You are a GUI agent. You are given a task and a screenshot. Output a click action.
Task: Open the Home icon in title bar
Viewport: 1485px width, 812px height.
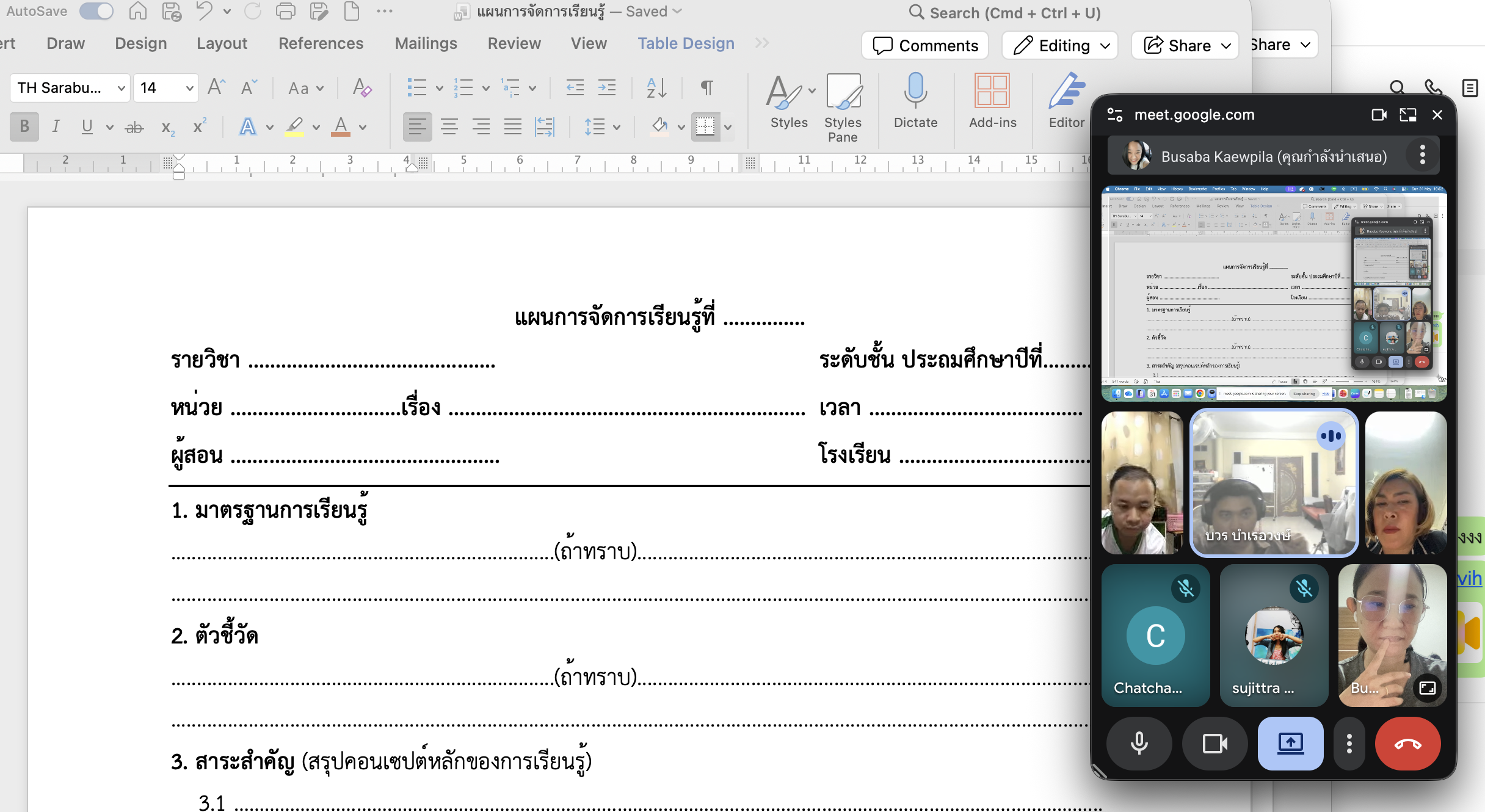tap(138, 12)
